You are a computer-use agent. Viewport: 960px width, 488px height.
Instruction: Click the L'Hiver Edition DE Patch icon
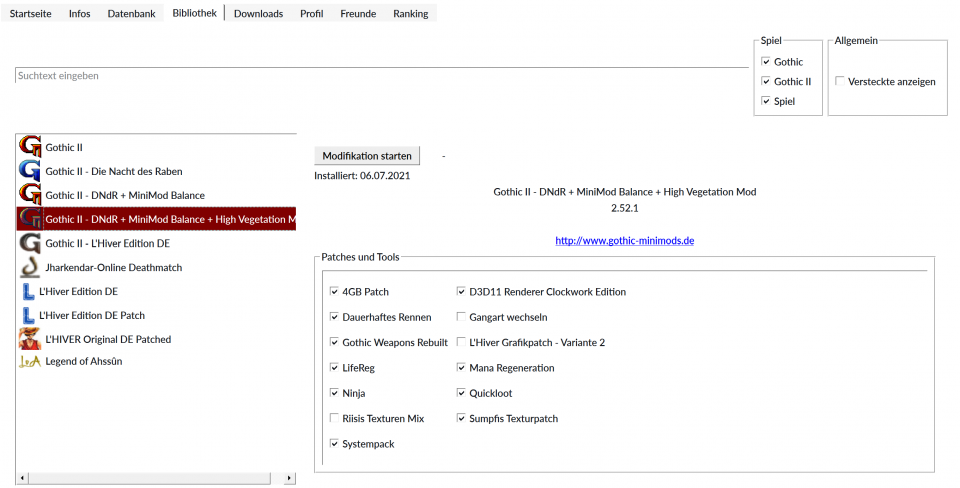[x=28, y=315]
